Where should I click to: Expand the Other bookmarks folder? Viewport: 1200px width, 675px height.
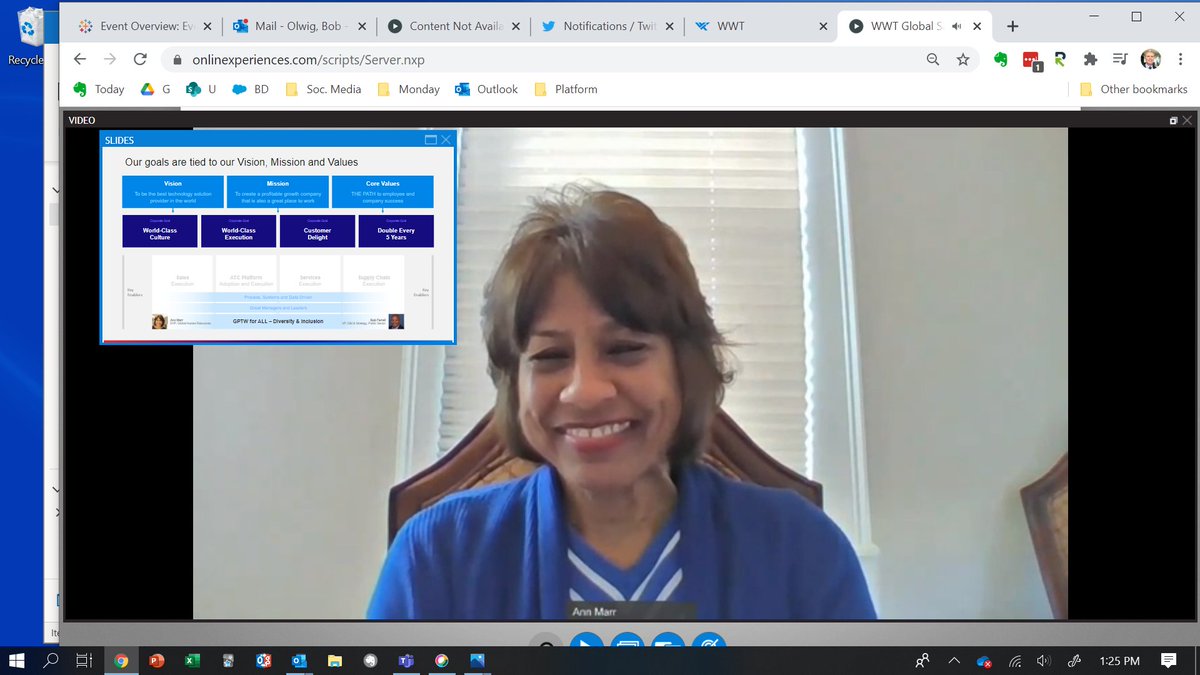coord(1133,89)
